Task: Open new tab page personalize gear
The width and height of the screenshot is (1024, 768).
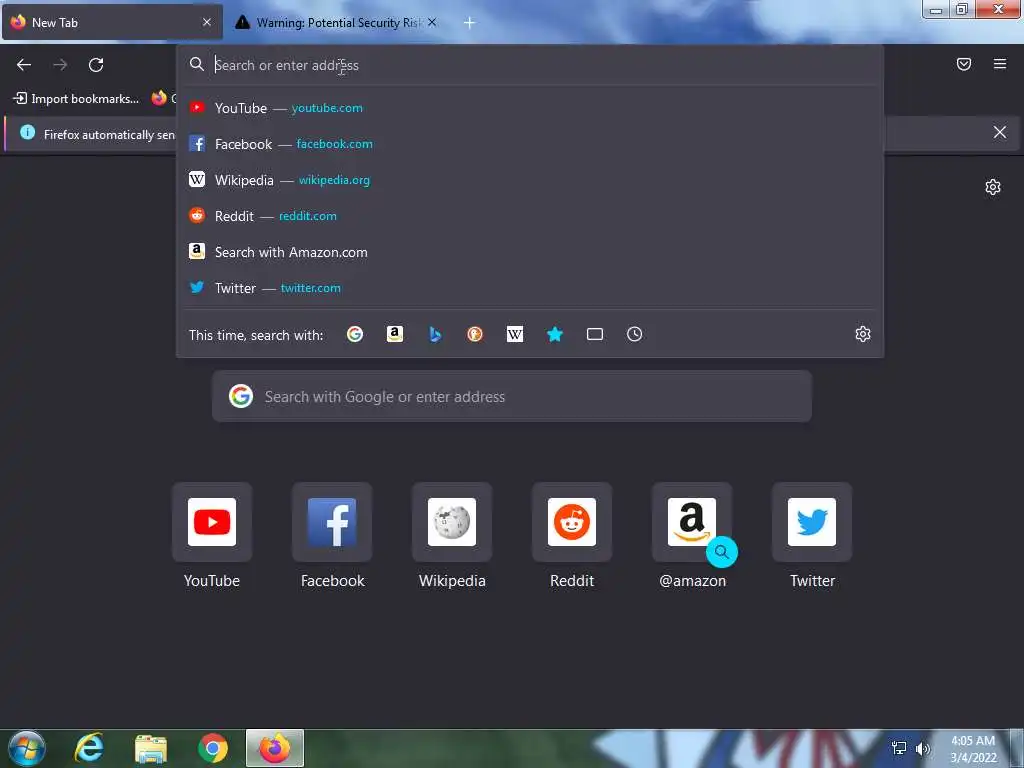Action: point(993,187)
